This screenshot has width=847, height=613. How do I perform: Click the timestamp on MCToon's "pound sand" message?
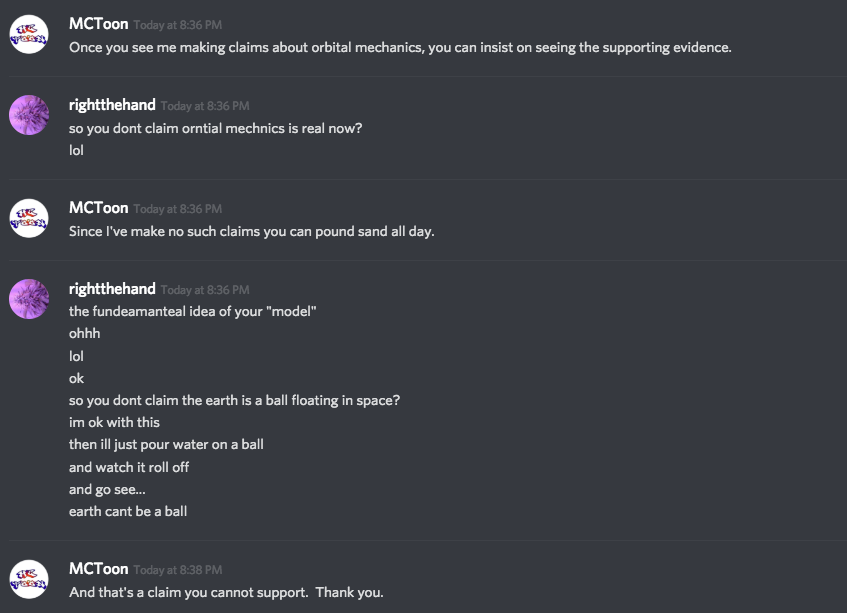177,209
